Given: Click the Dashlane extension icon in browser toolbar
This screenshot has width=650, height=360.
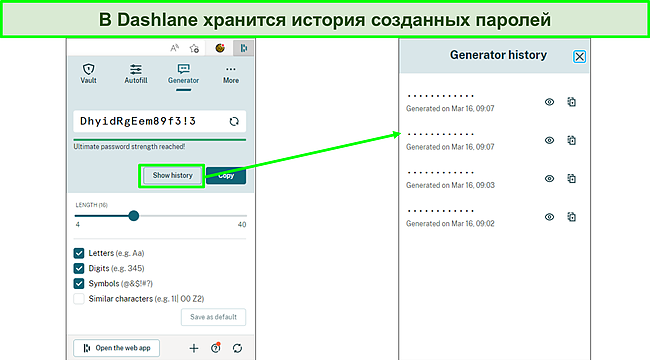Looking at the screenshot, I should point(244,48).
